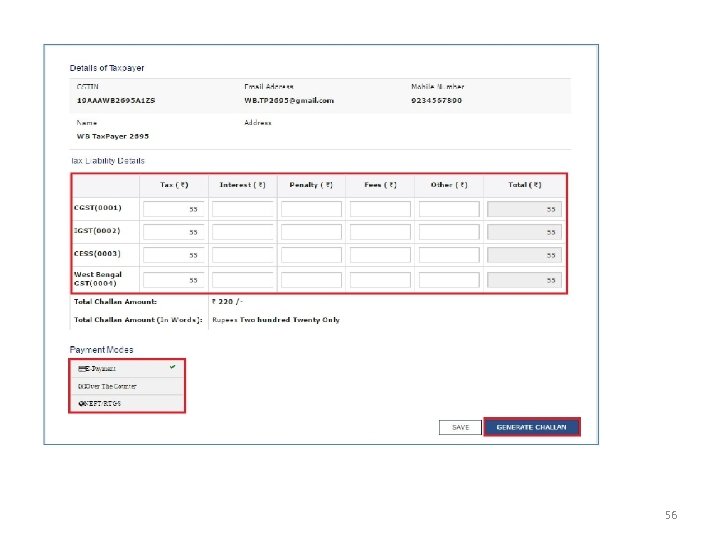Click the Interest (₹) column header
Image resolution: width=720 pixels, height=540 pixels.
coord(242,185)
